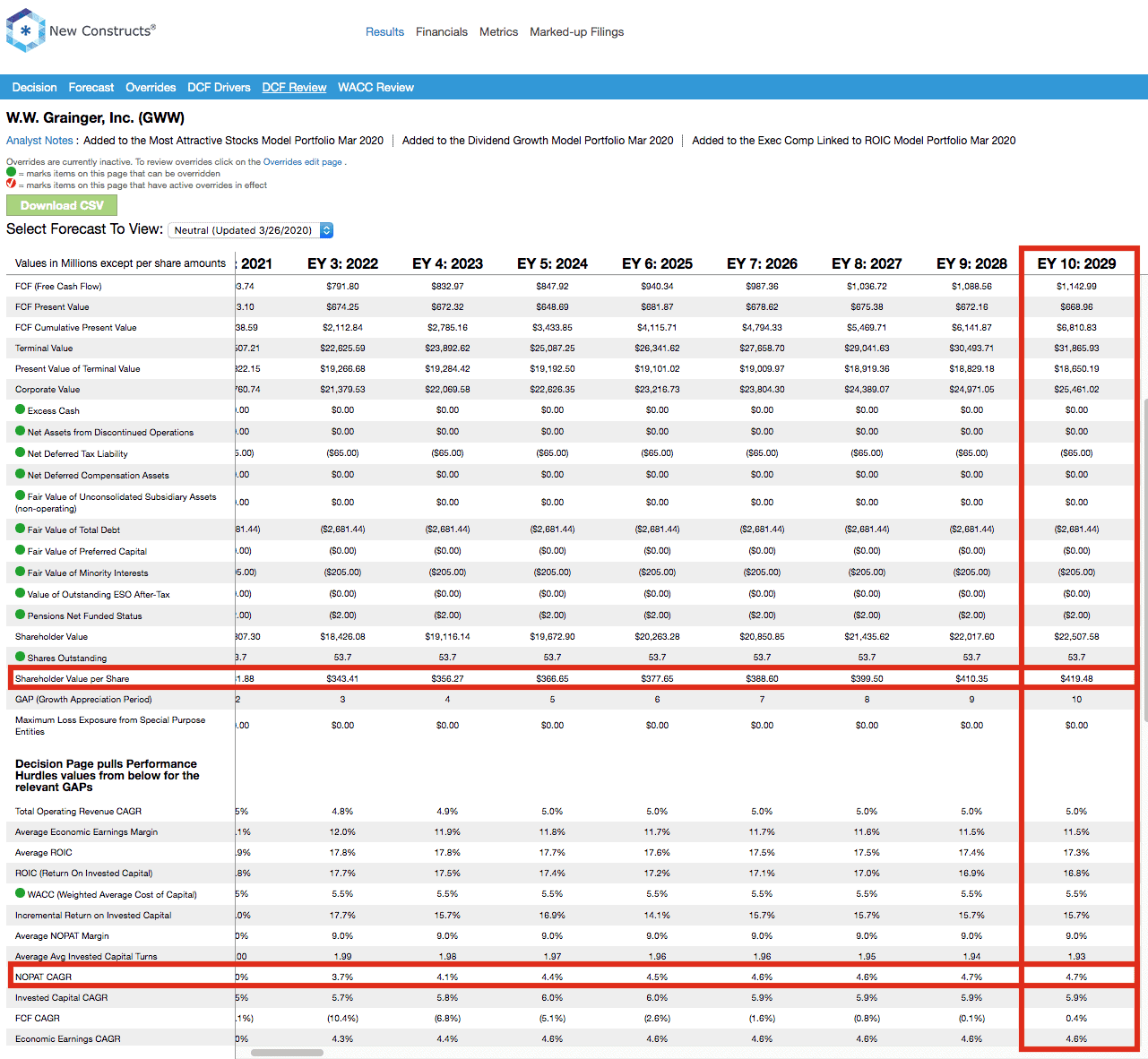Click green dot beside Value of Outstanding ESO After-Tax

pyautogui.click(x=20, y=593)
